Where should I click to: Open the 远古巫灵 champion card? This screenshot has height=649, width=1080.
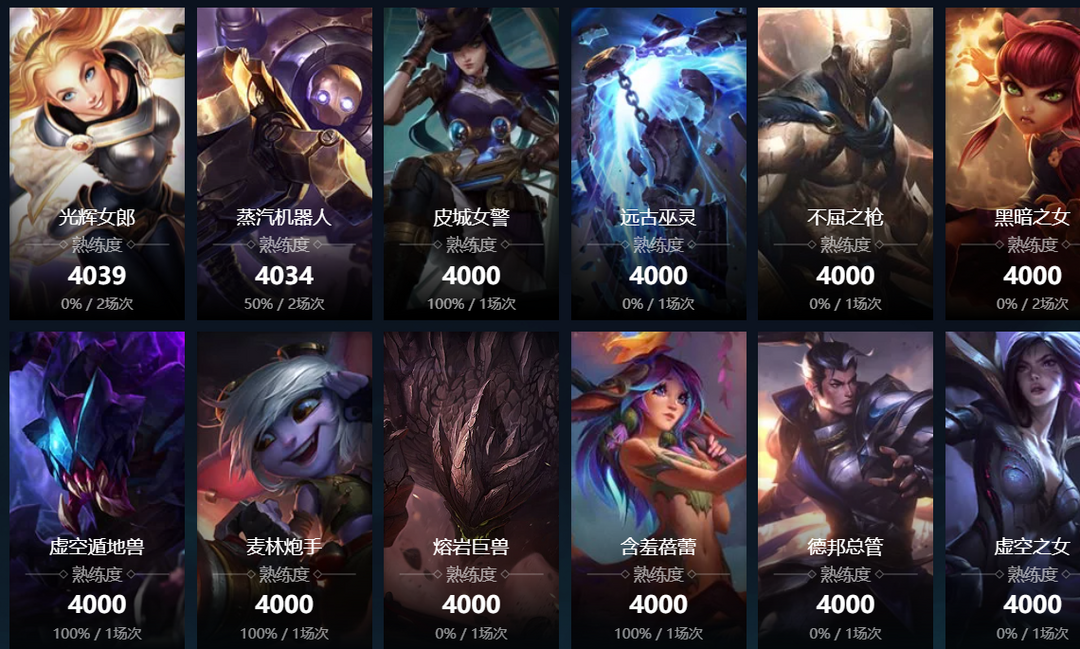(658, 163)
